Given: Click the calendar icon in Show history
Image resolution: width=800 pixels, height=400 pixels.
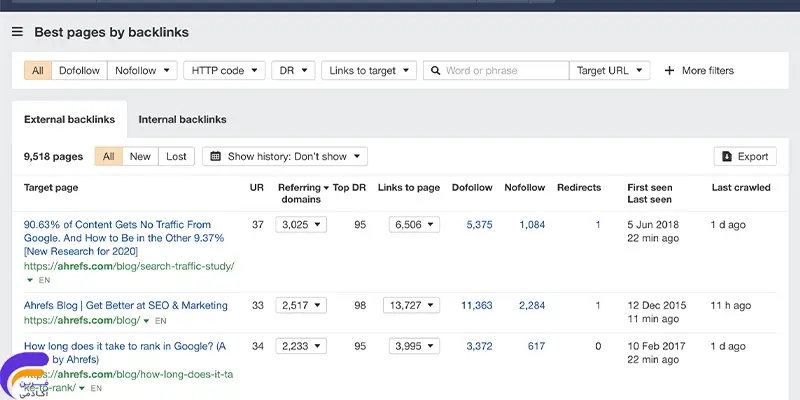Looking at the screenshot, I should (215, 157).
